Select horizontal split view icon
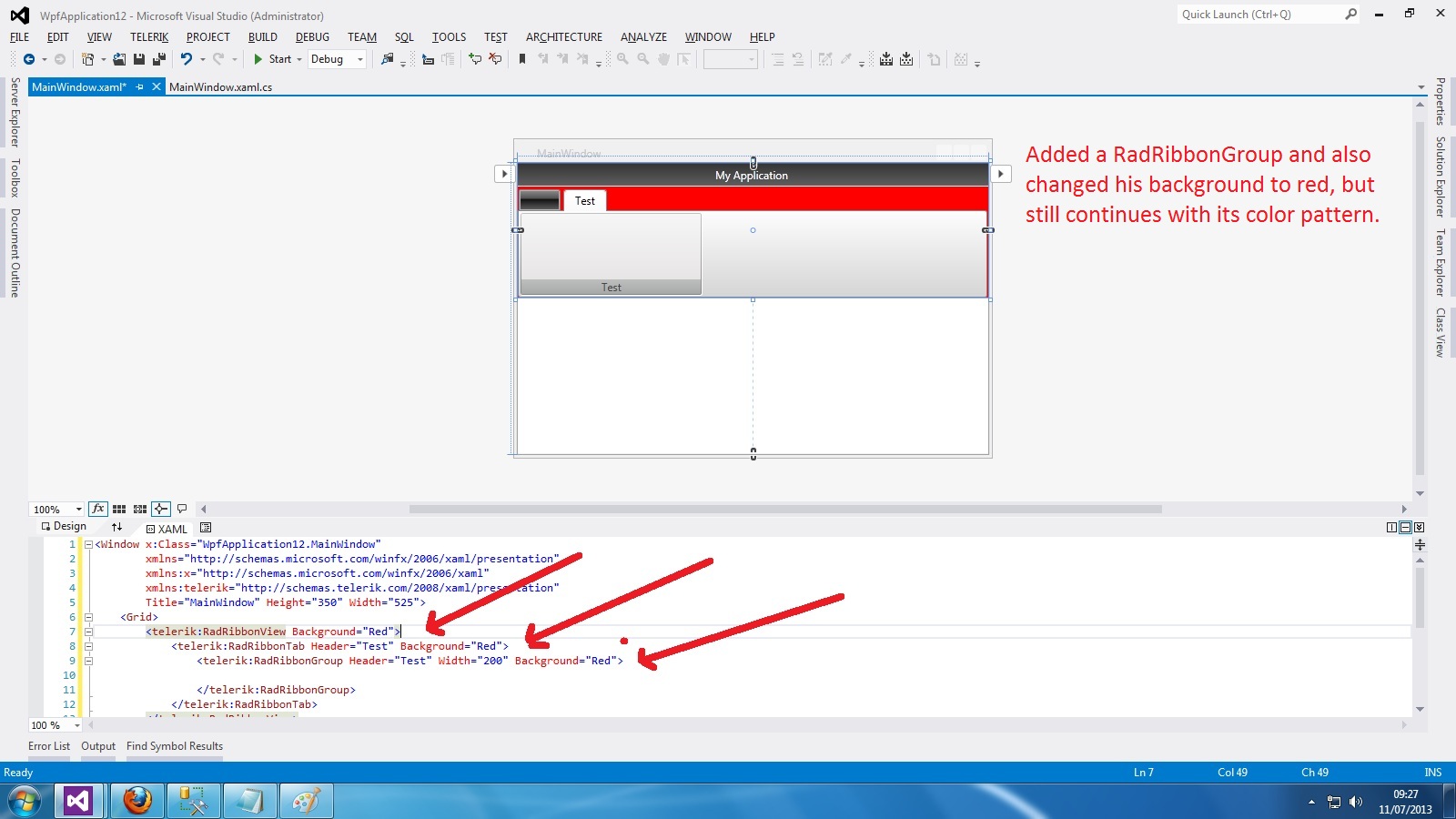 point(1405,527)
